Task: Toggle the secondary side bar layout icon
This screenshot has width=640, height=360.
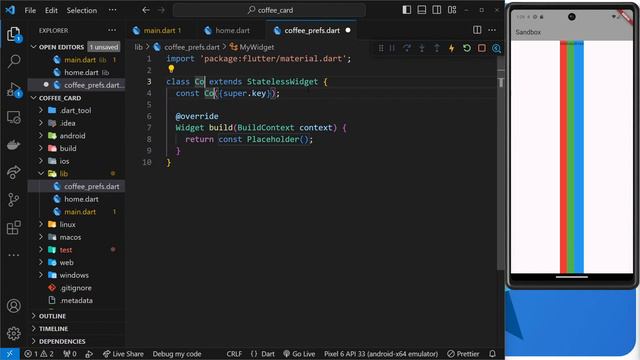Action: click(x=437, y=10)
